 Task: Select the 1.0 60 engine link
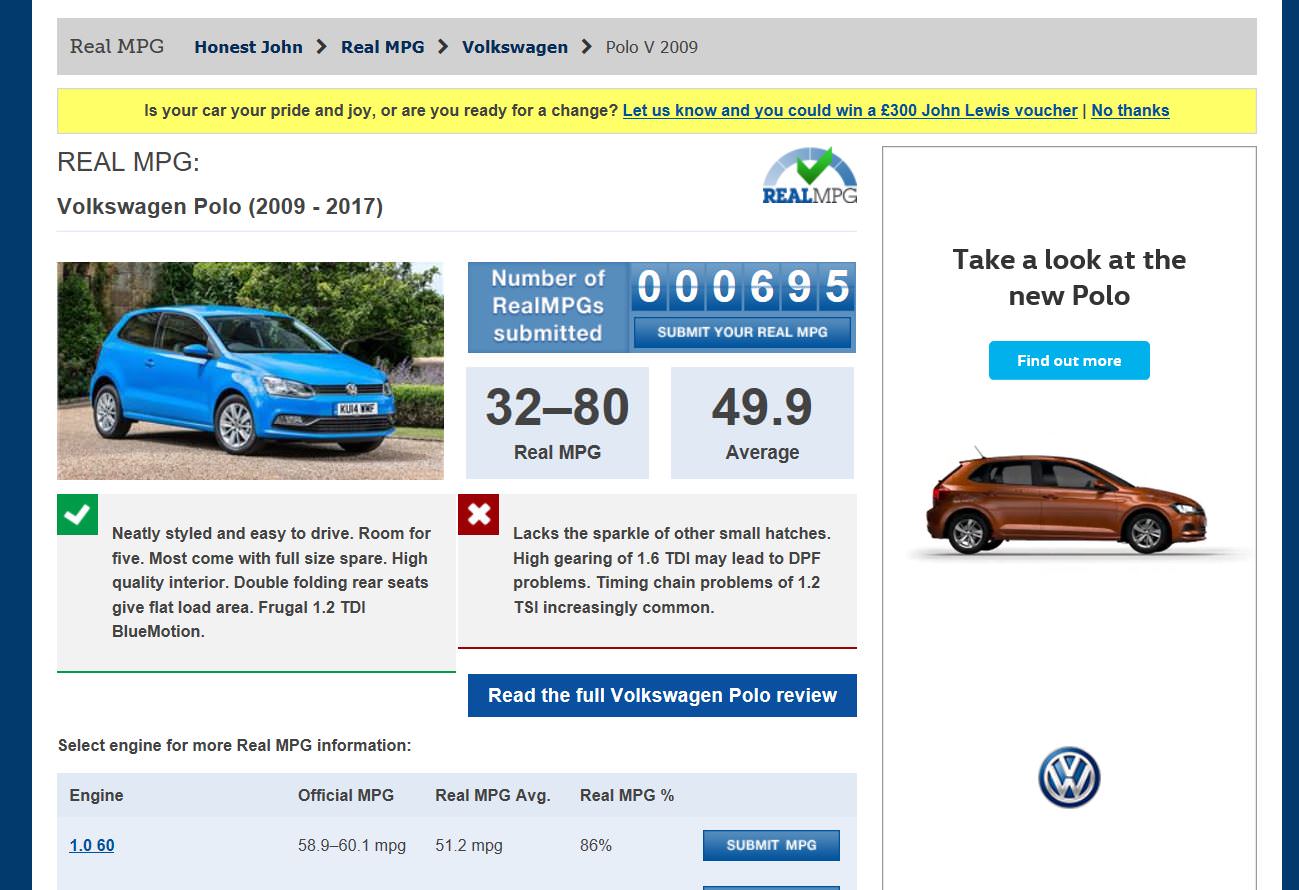pyautogui.click(x=92, y=846)
